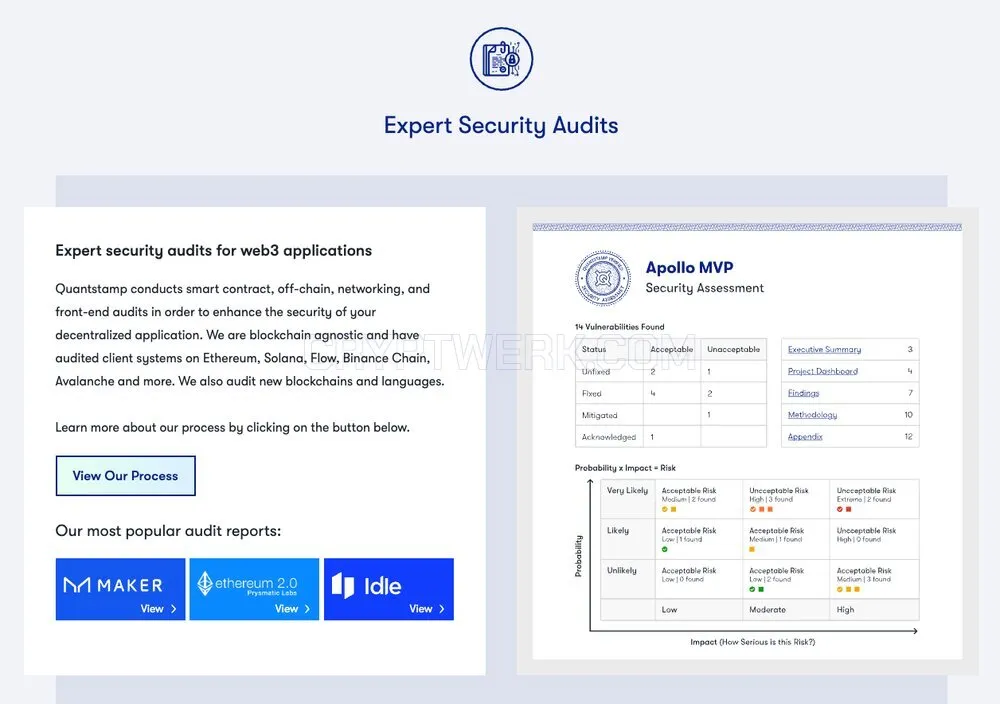This screenshot has height=704, width=1000.
Task: Click the 'Unfixed' status row label
Action: (596, 372)
